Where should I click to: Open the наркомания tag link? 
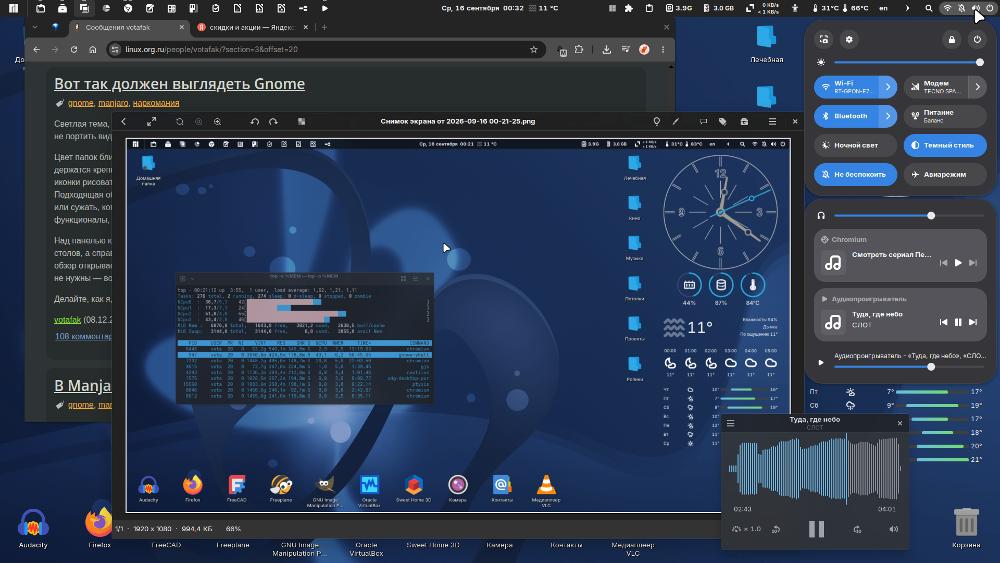(x=156, y=103)
